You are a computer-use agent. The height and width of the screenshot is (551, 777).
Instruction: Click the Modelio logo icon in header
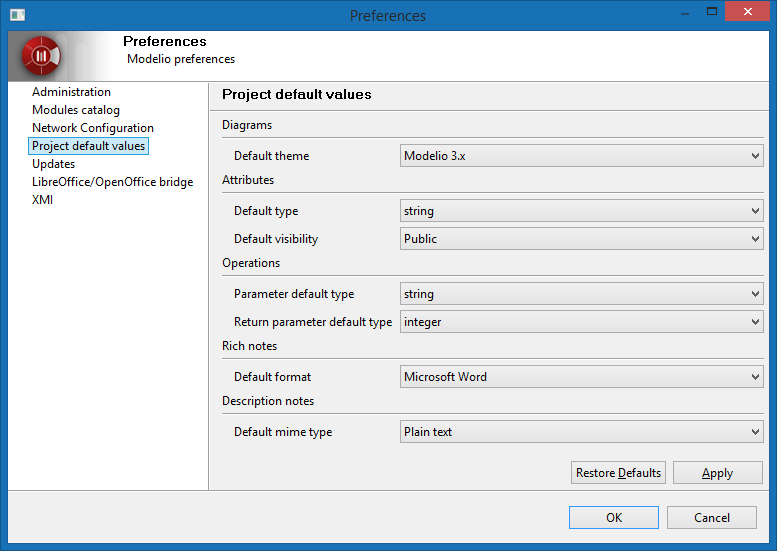[41, 56]
